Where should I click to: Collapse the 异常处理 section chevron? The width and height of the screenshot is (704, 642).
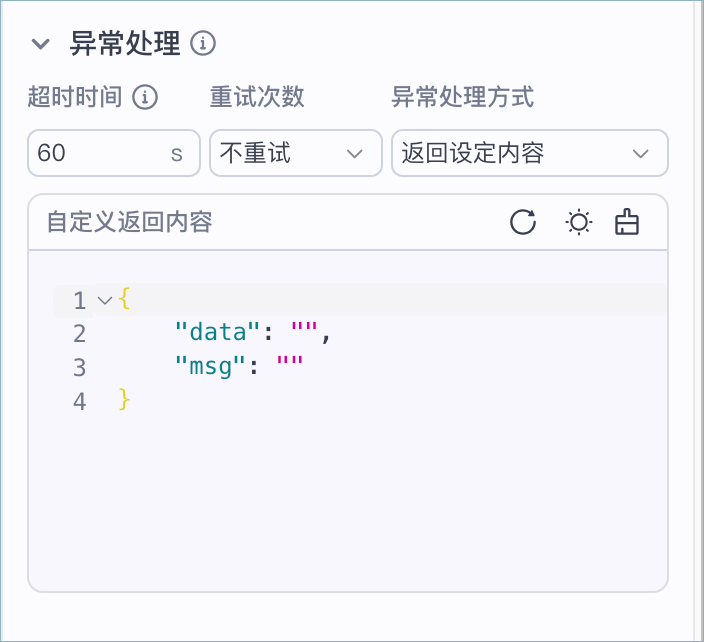tap(40, 44)
